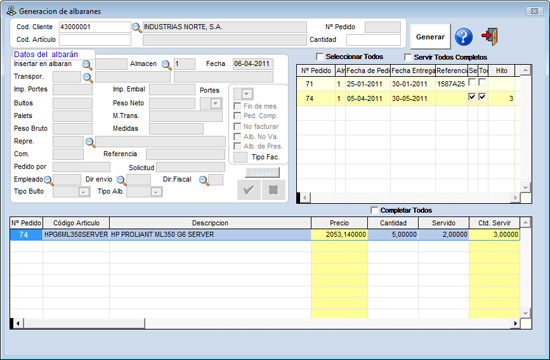Check the Se box for pedido 71
The height and width of the screenshot is (360, 550).
[x=472, y=82]
